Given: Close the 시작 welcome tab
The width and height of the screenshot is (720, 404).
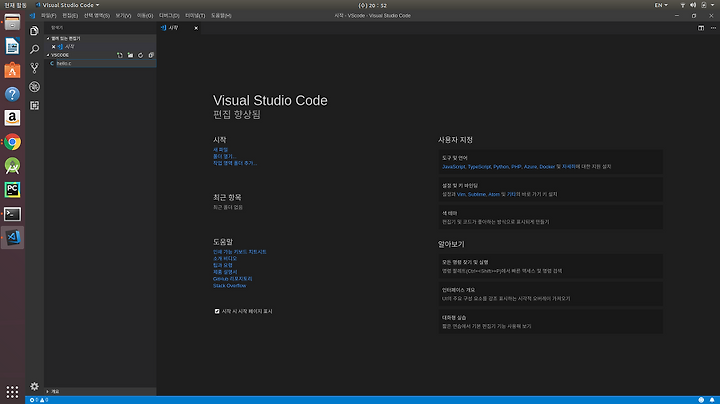Looking at the screenshot, I should pyautogui.click(x=196, y=28).
